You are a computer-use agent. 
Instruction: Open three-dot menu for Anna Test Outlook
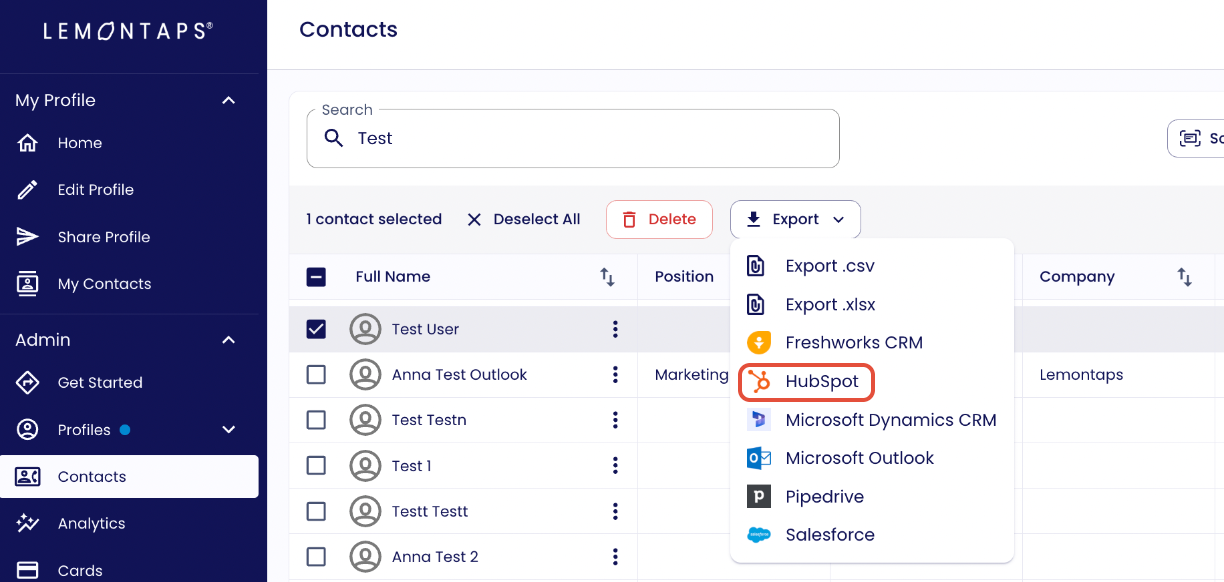click(615, 375)
